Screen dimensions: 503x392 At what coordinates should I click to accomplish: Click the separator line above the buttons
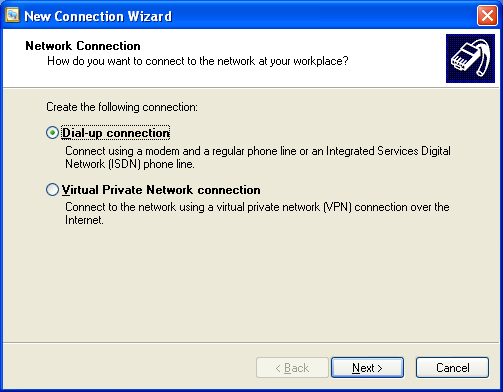click(x=251, y=342)
